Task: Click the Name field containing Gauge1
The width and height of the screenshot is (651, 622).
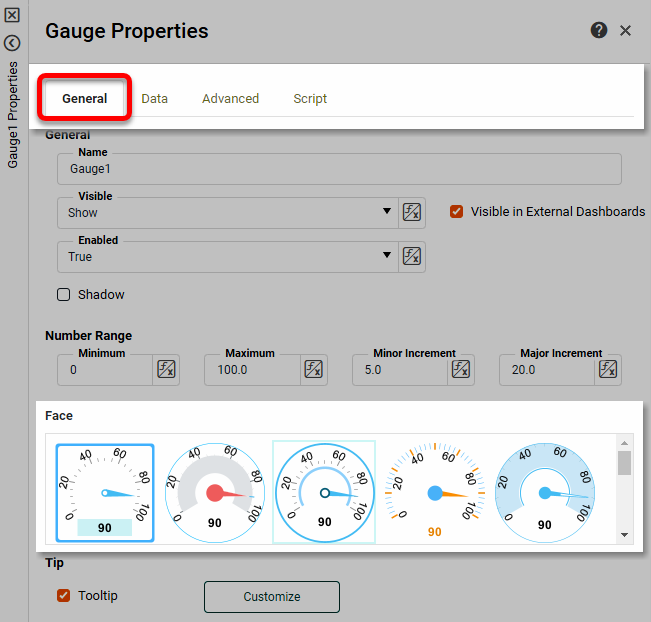Action: [x=339, y=169]
